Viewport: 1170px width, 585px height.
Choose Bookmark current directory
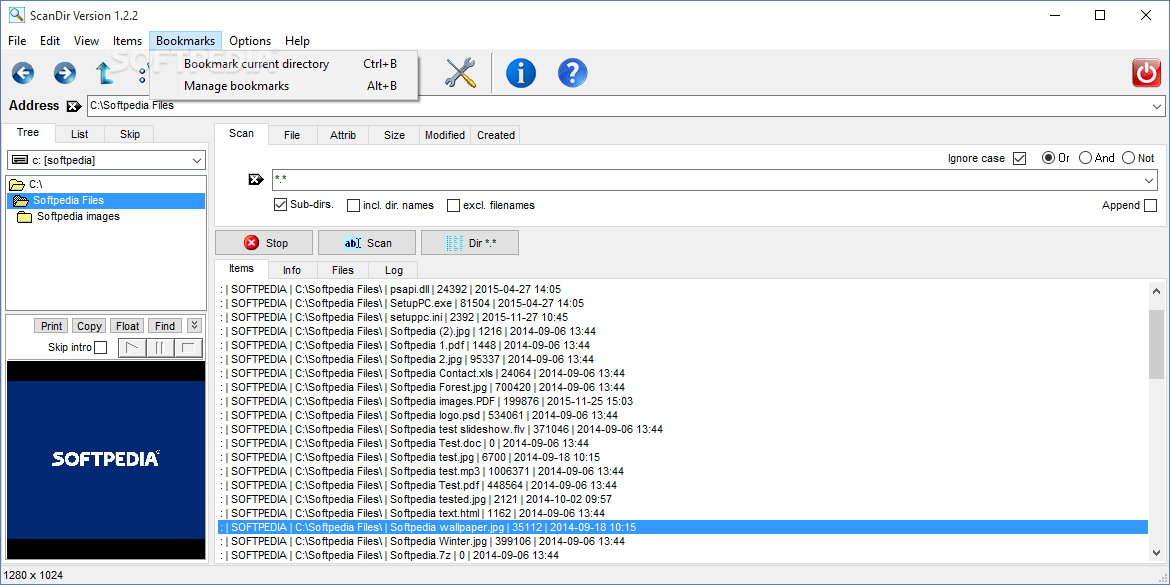284,64
